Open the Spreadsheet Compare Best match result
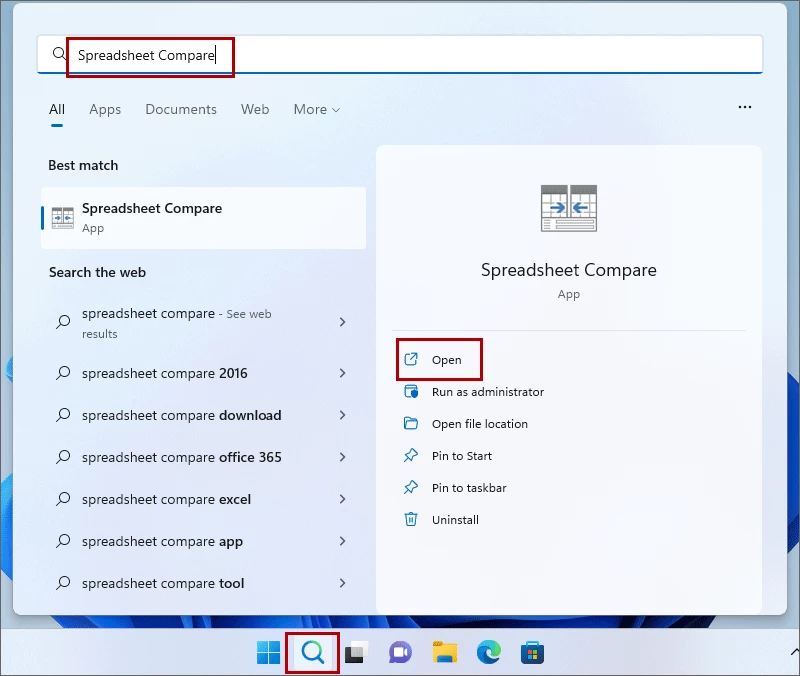This screenshot has height=676, width=800. [x=204, y=218]
